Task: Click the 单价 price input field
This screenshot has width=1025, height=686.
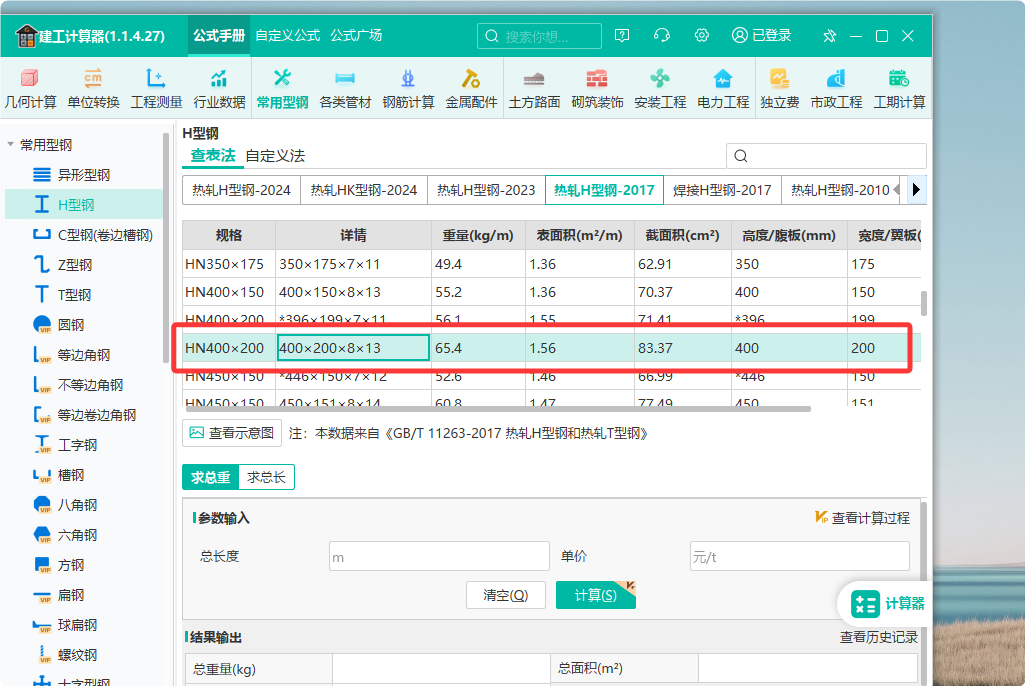Action: pos(799,557)
